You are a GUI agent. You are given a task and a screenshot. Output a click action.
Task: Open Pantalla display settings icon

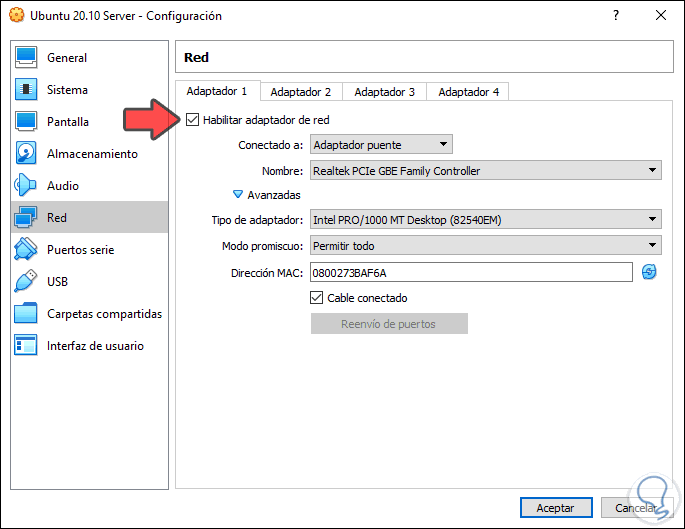click(27, 122)
